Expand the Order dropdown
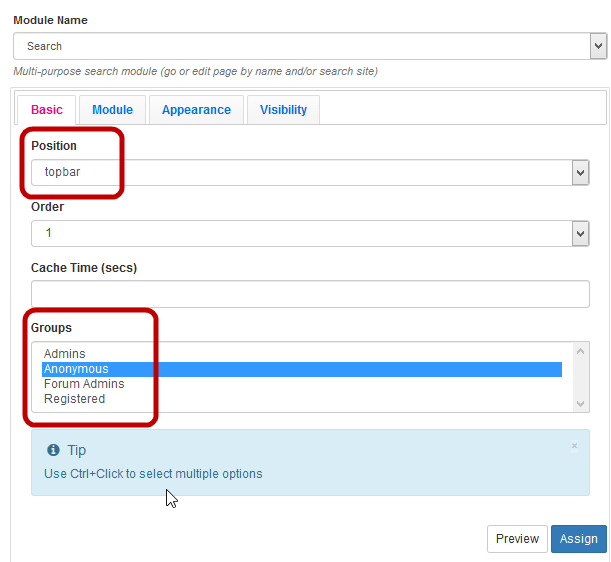This screenshot has width=611, height=562. (300, 233)
